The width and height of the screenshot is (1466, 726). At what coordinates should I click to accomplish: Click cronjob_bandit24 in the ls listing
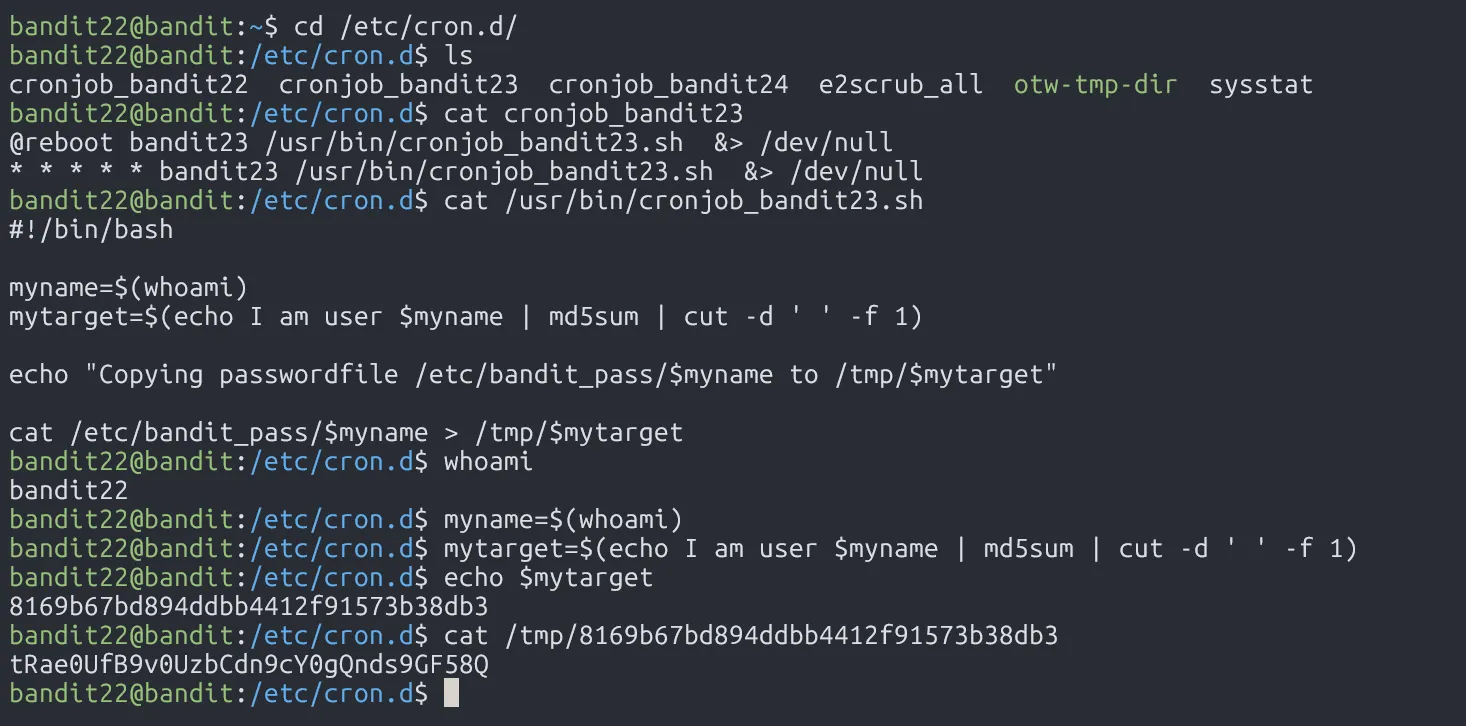[668, 84]
